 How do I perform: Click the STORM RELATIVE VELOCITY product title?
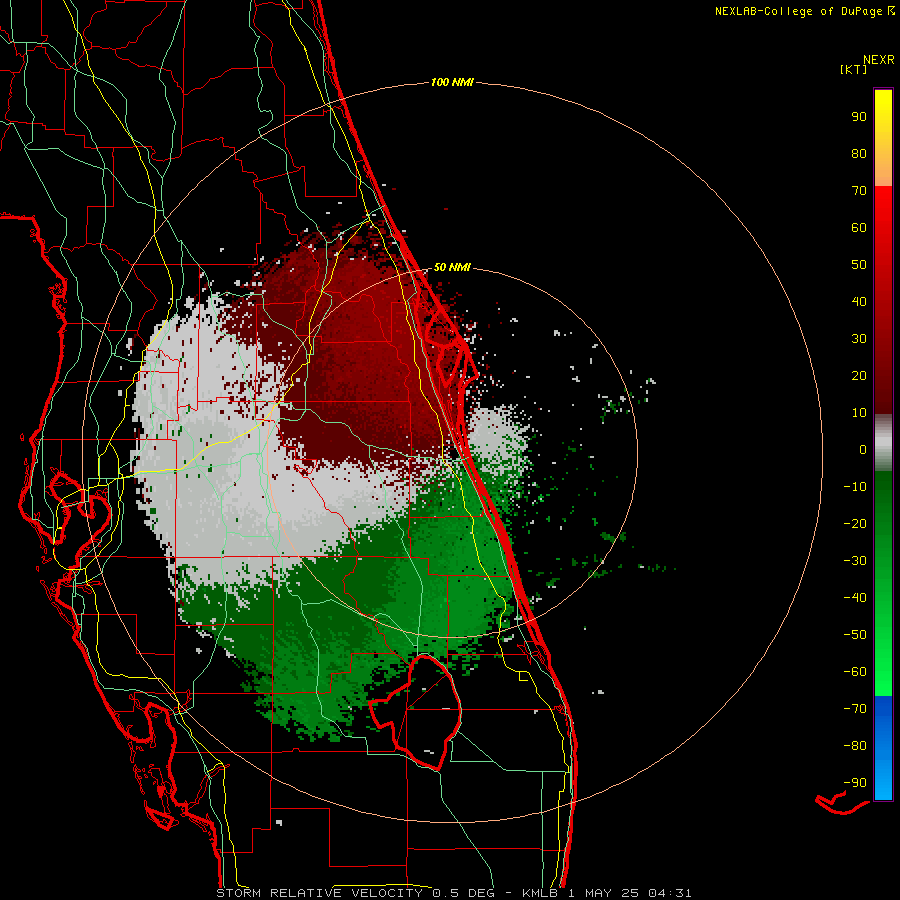pyautogui.click(x=320, y=893)
